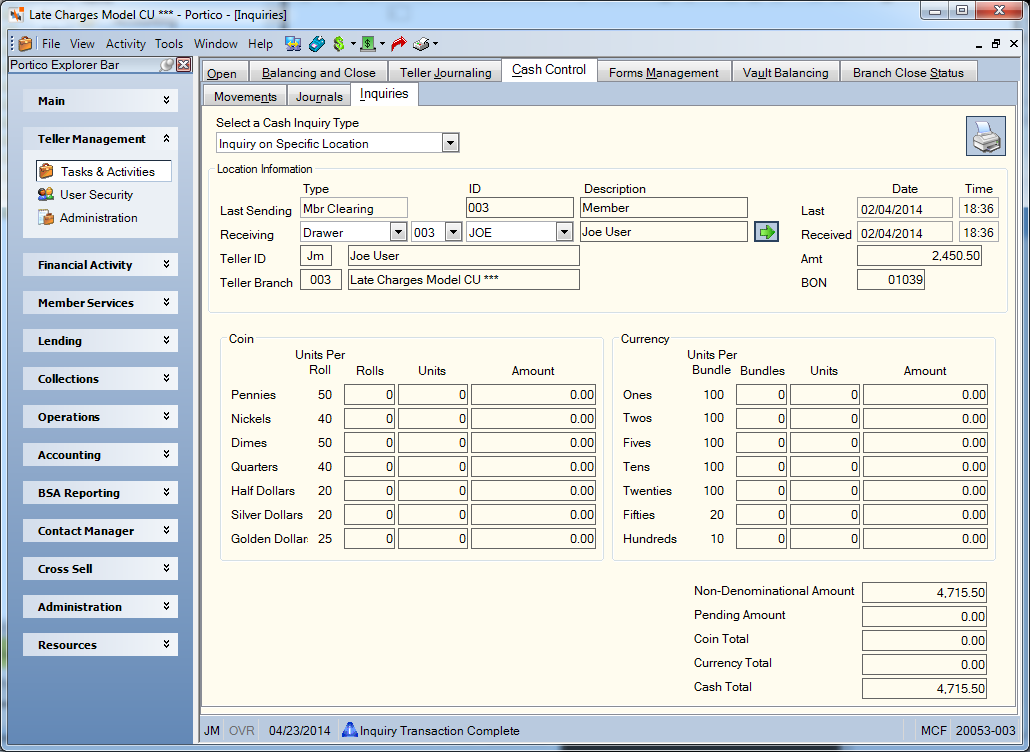Click the green arrow button beside Joe User
The height and width of the screenshot is (752, 1030).
tap(766, 231)
